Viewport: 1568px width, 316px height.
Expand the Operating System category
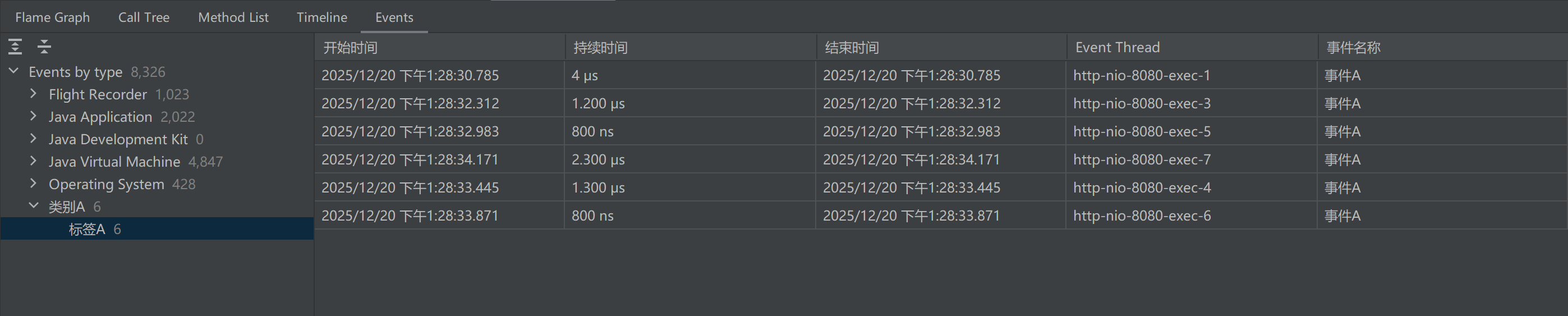(34, 184)
